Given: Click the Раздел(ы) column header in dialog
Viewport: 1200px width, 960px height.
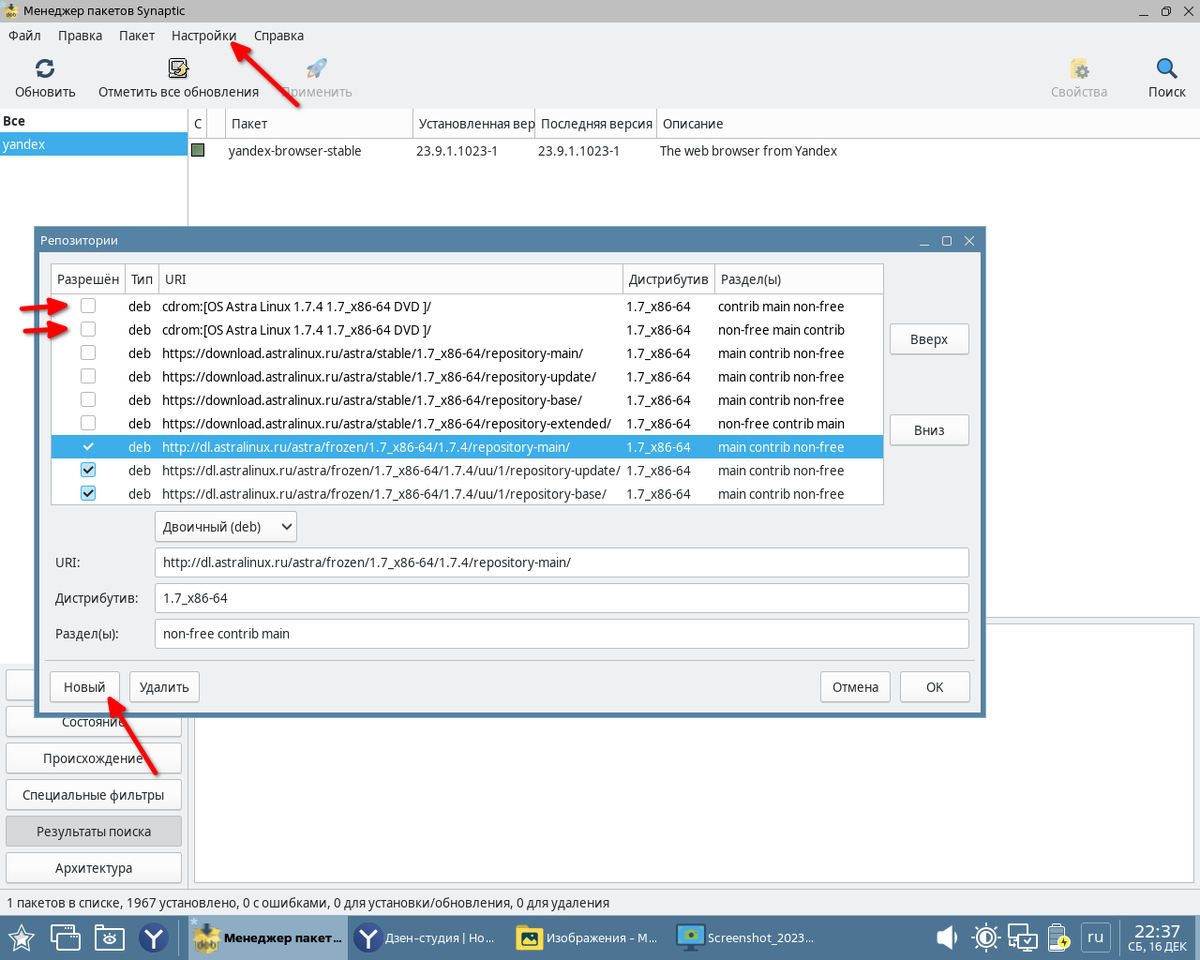Looking at the screenshot, I should pyautogui.click(x=798, y=279).
